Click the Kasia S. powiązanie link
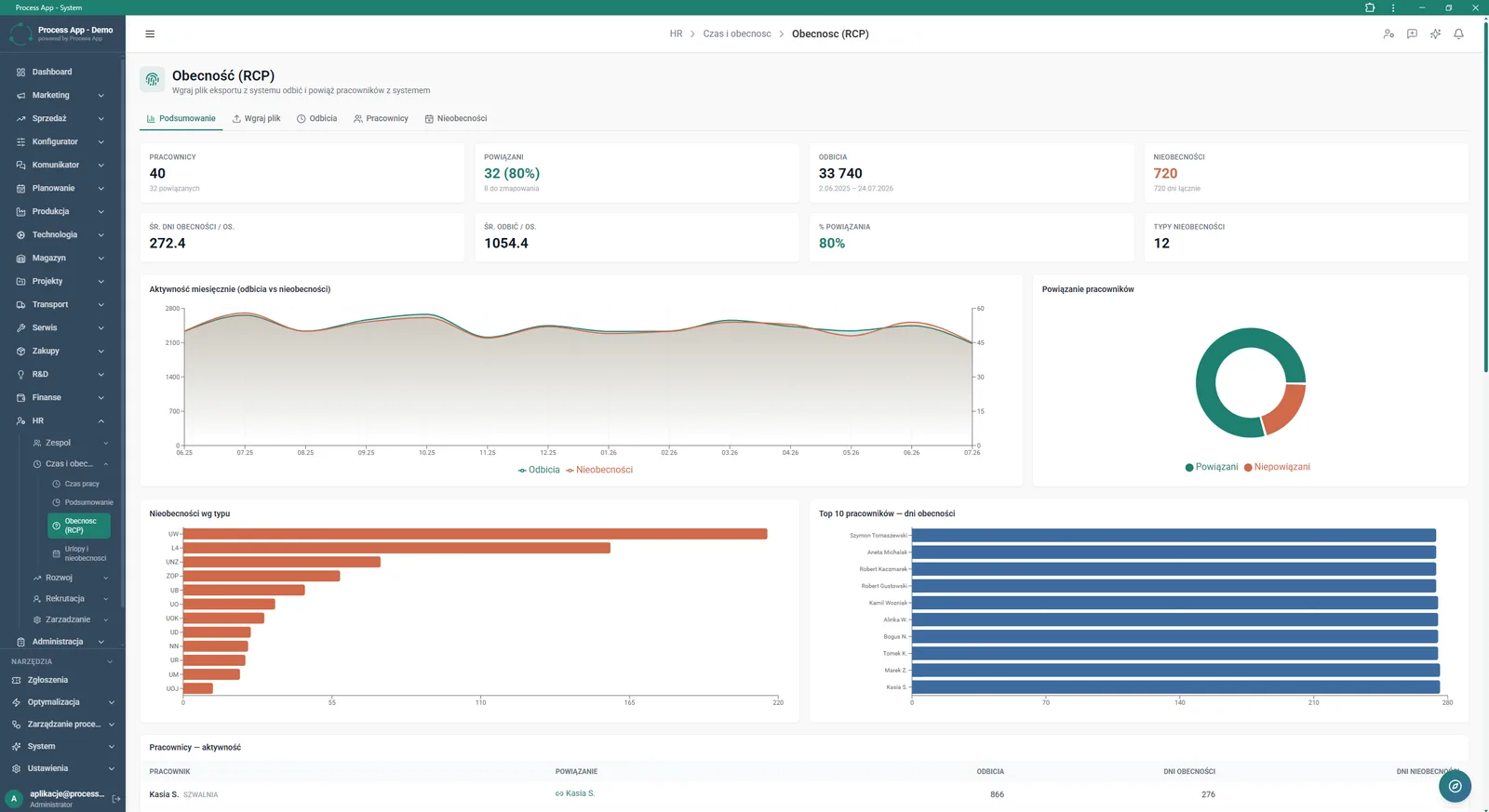Viewport: 1489px width, 812px height. (x=575, y=794)
